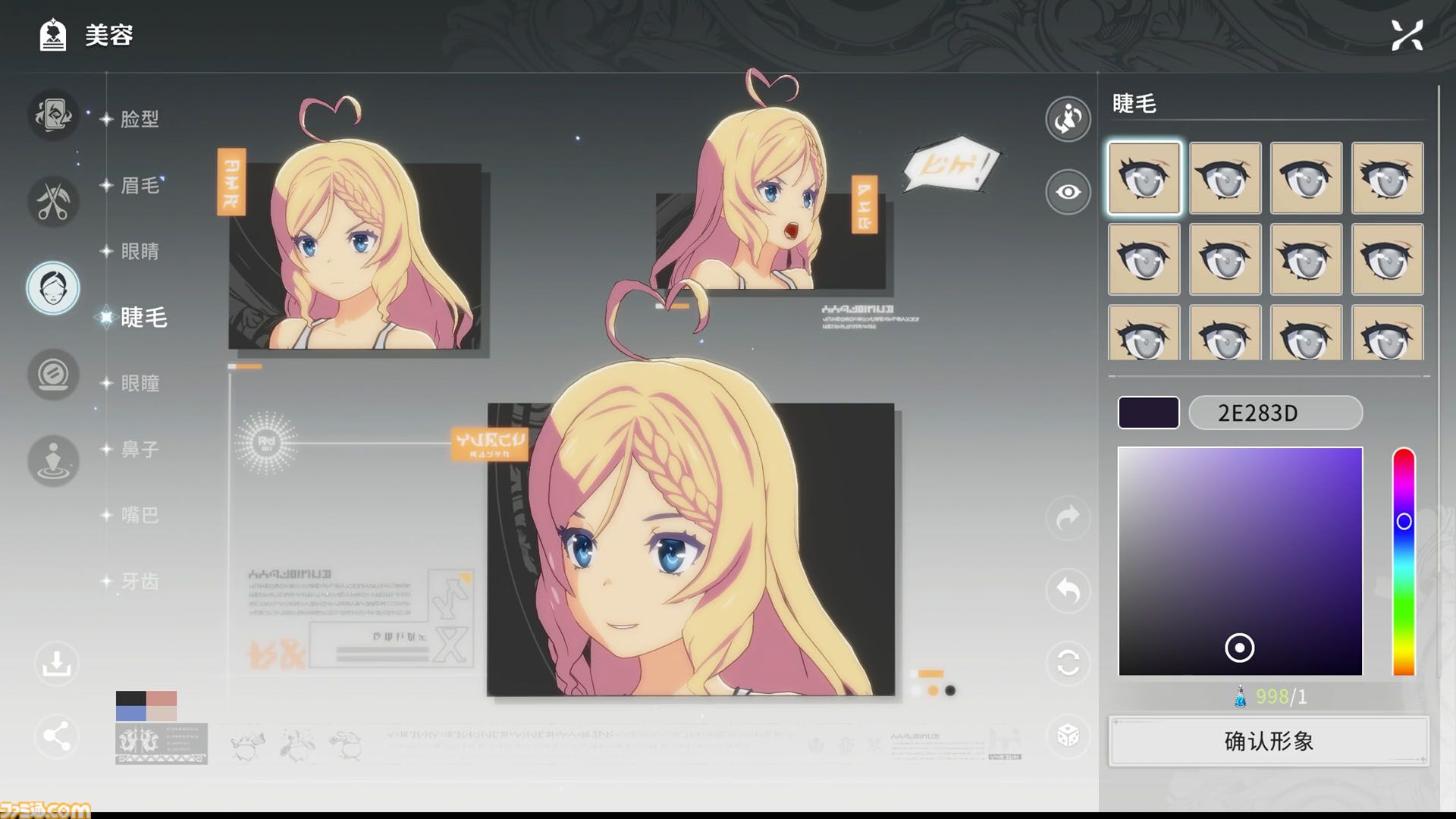The height and width of the screenshot is (819, 1456).
Task: Choose the second eyelash style thumbnail
Action: [1225, 178]
